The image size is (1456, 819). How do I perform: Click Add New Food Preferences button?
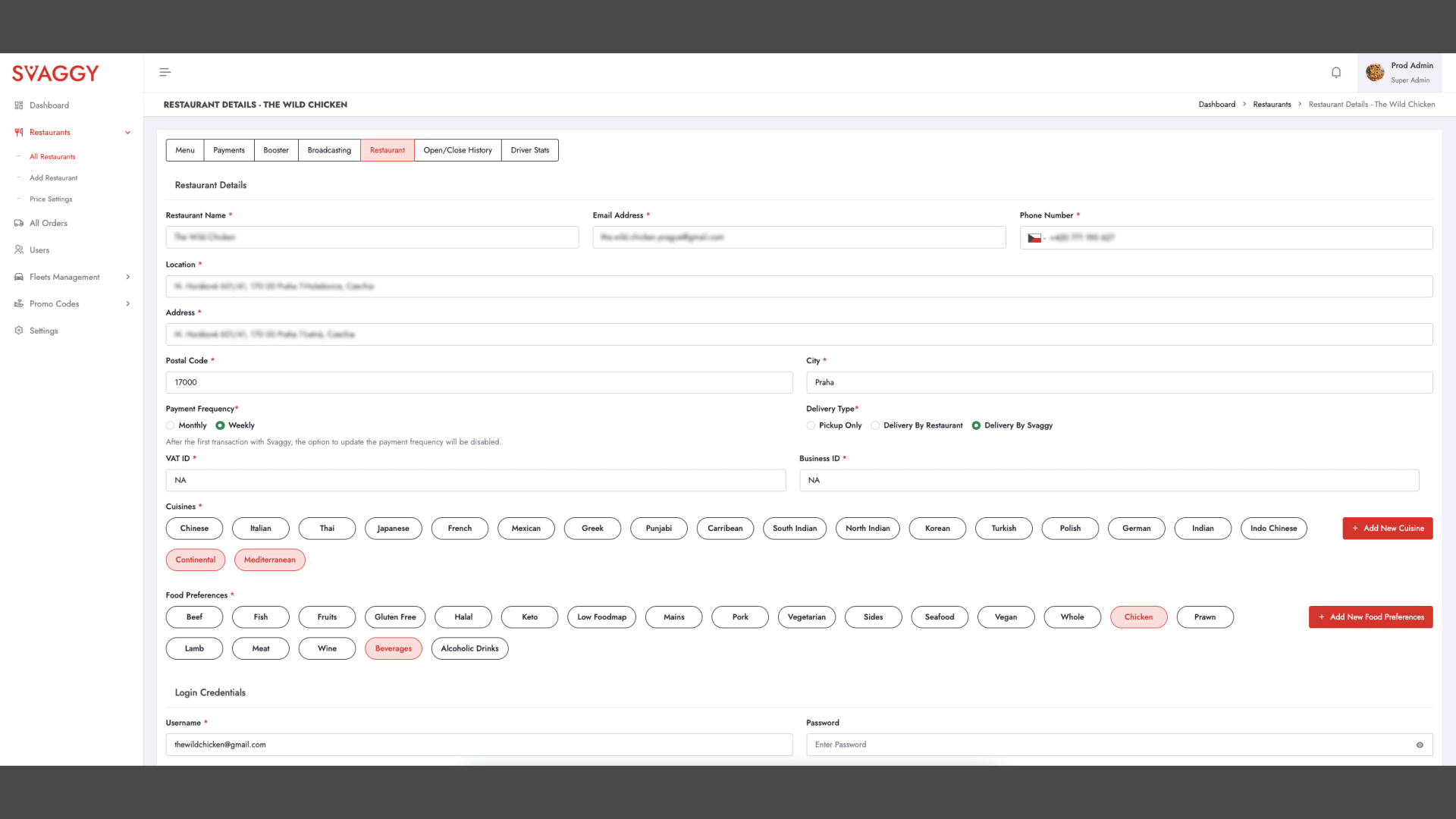pyautogui.click(x=1371, y=617)
